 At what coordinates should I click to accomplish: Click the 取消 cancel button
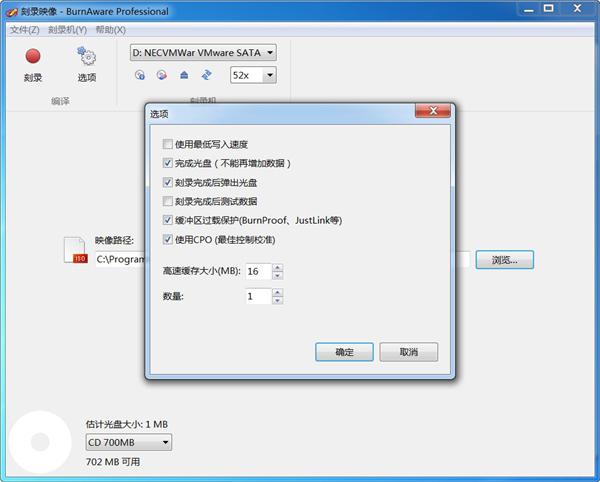[409, 352]
